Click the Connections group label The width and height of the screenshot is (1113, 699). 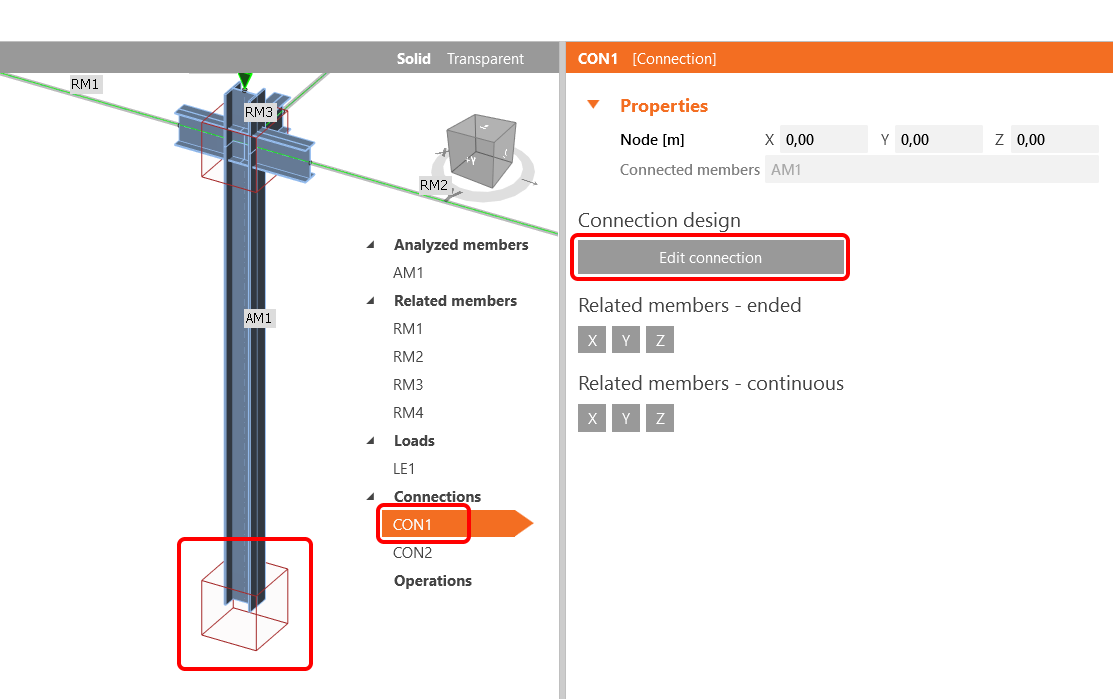pyautogui.click(x=437, y=497)
